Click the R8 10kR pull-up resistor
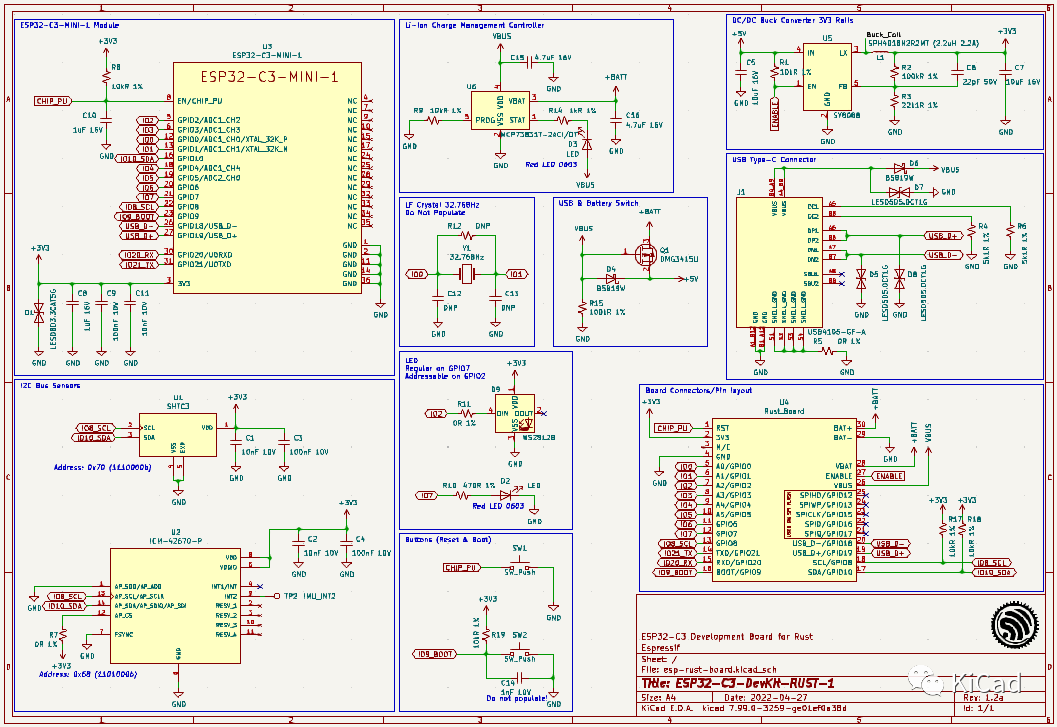 106,77
